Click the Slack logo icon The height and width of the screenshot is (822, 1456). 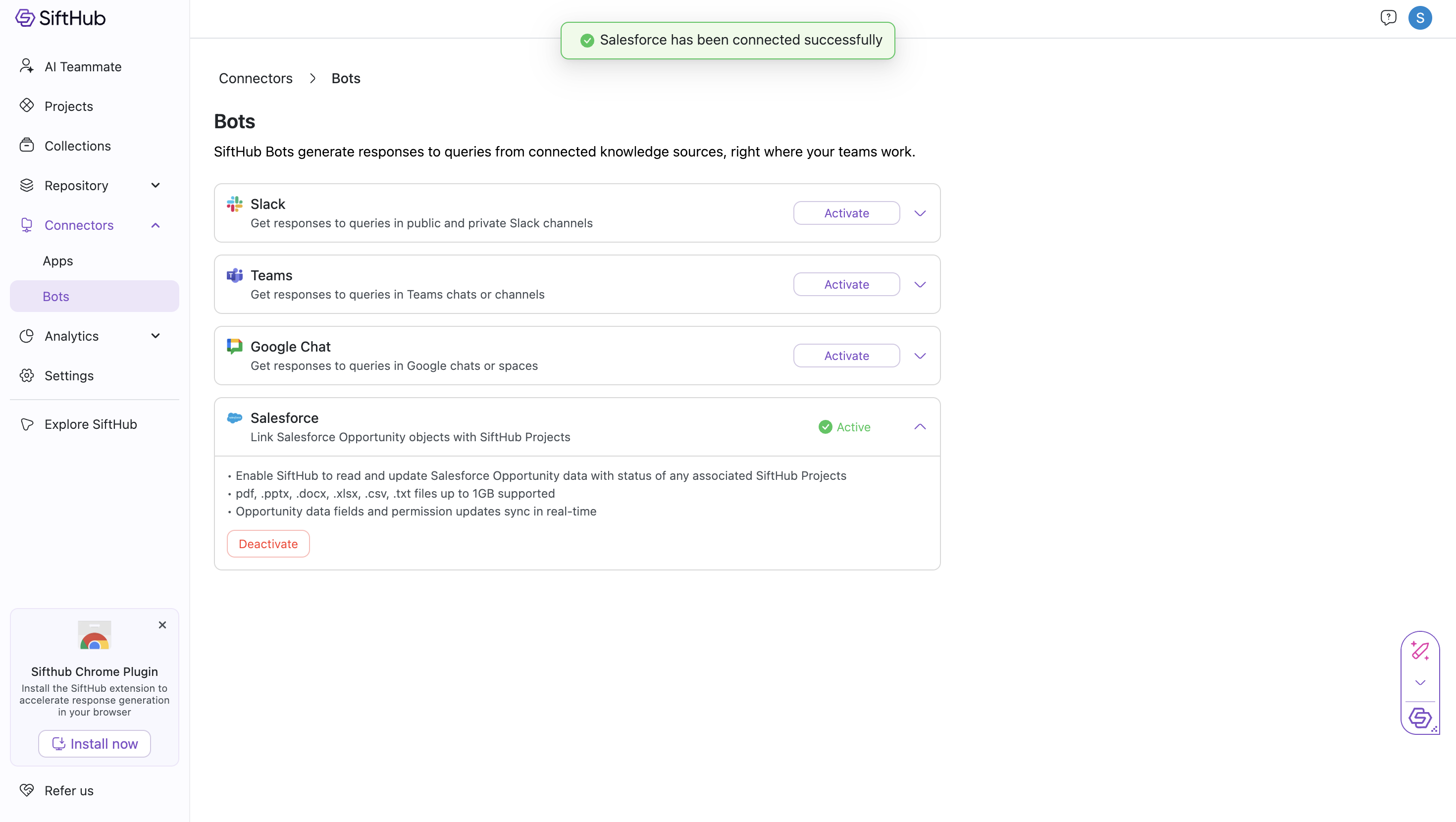tap(234, 204)
